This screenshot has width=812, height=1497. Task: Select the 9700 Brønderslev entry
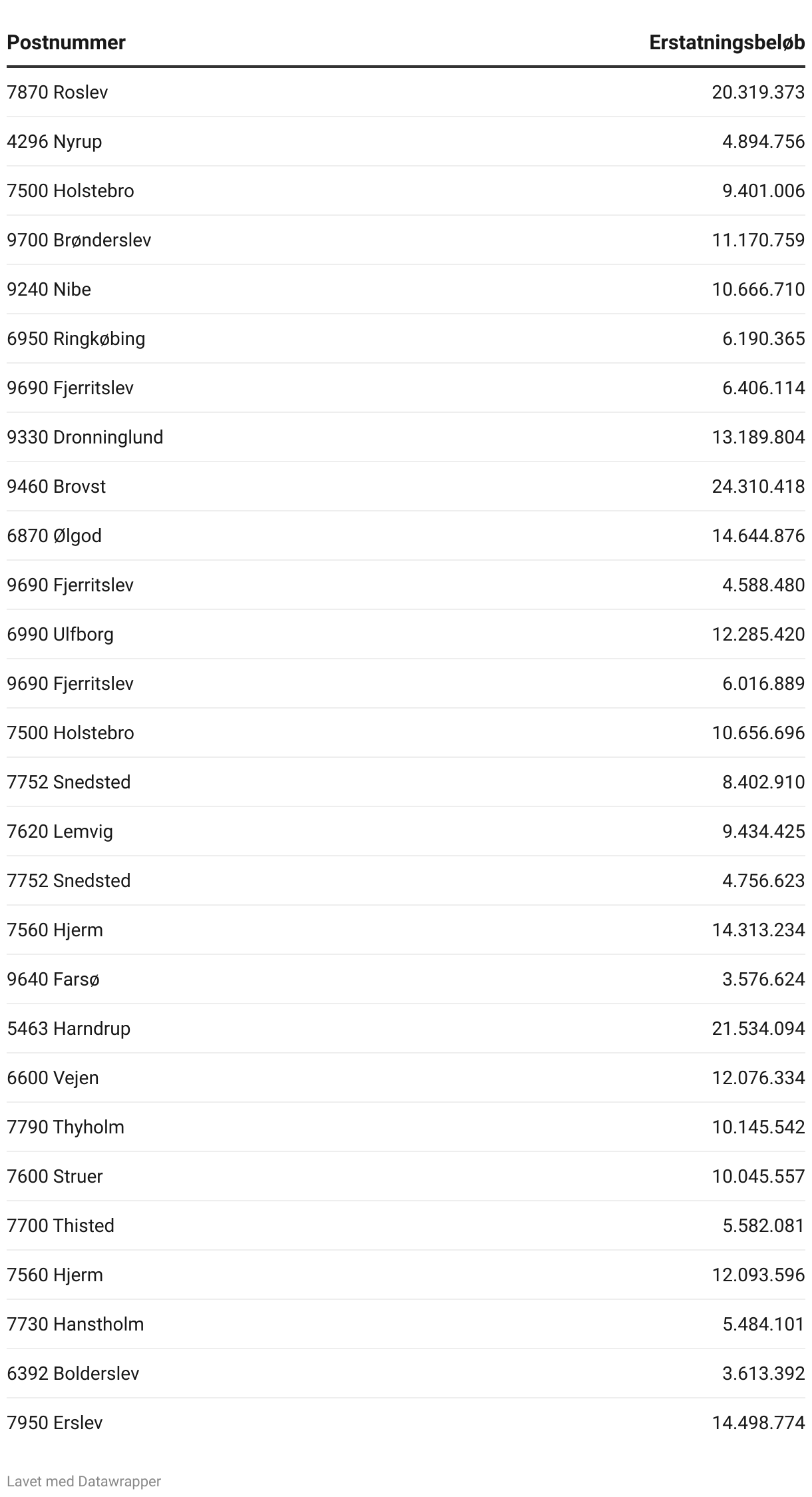point(79,240)
